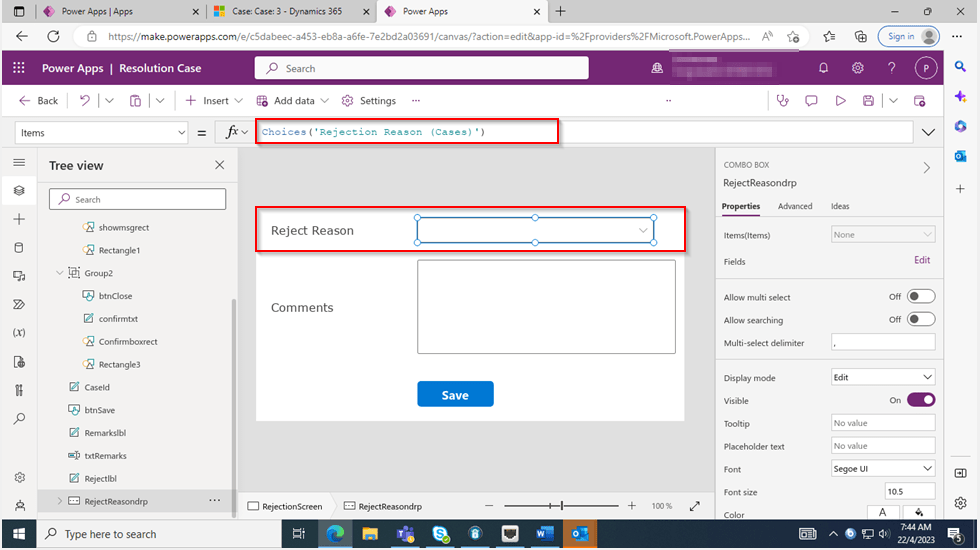Switch to the Advanced tab
Screen dimensions: 980x550
pos(795,206)
